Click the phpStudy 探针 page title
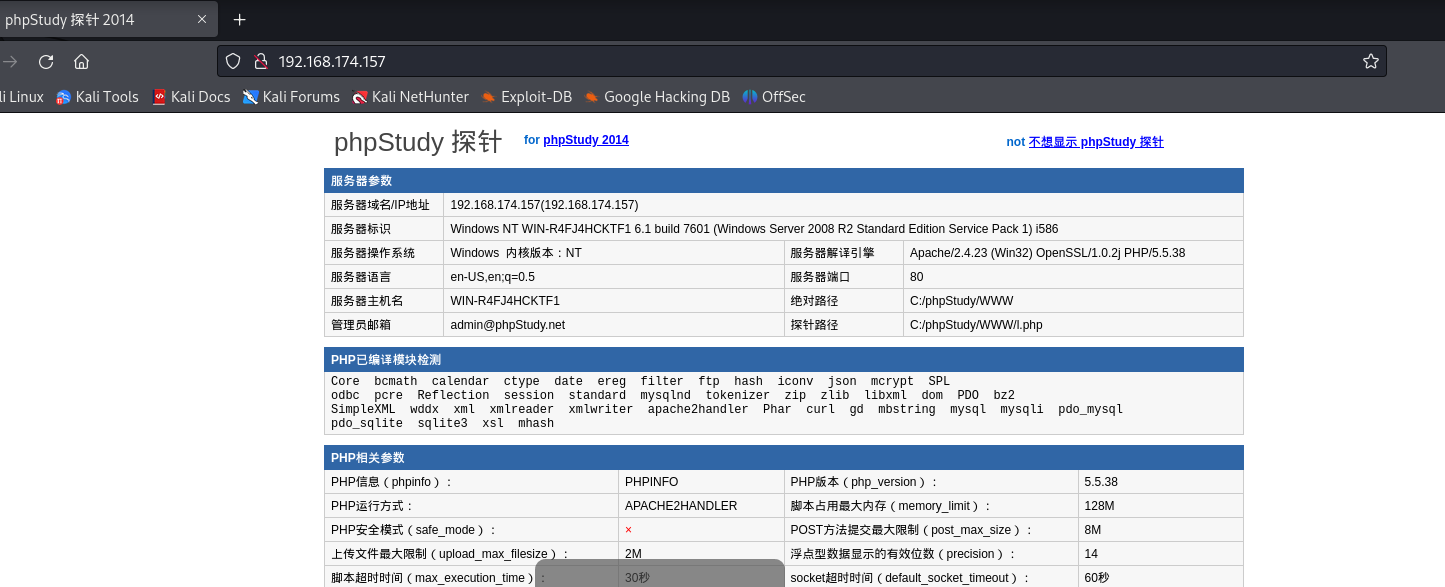Image resolution: width=1445 pixels, height=587 pixels. (x=418, y=142)
